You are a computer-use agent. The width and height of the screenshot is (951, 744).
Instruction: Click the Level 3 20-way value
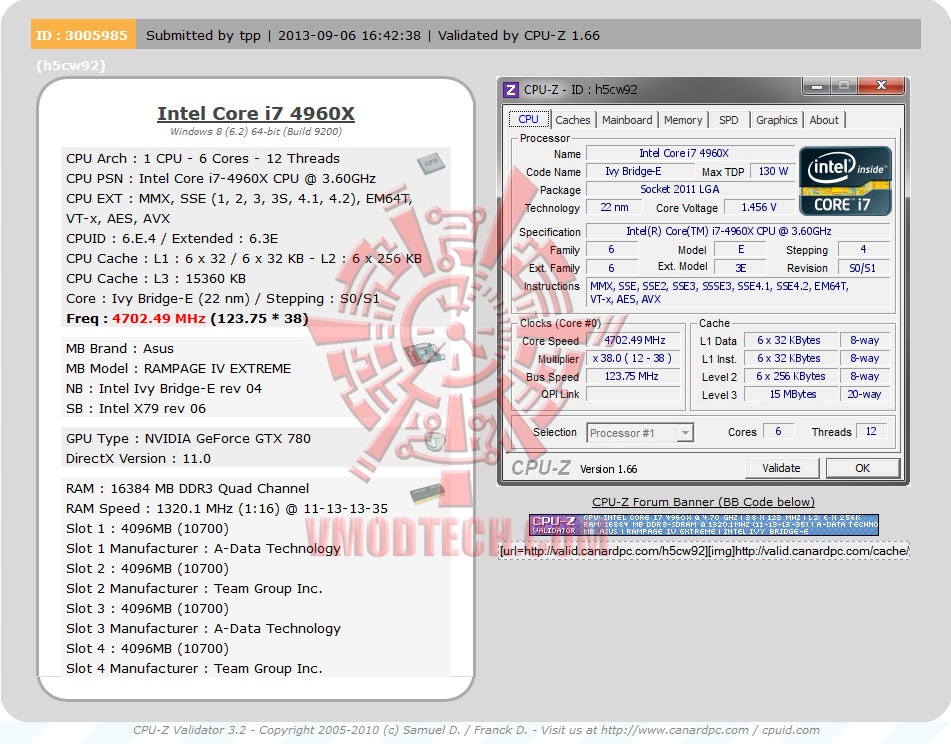tap(864, 394)
